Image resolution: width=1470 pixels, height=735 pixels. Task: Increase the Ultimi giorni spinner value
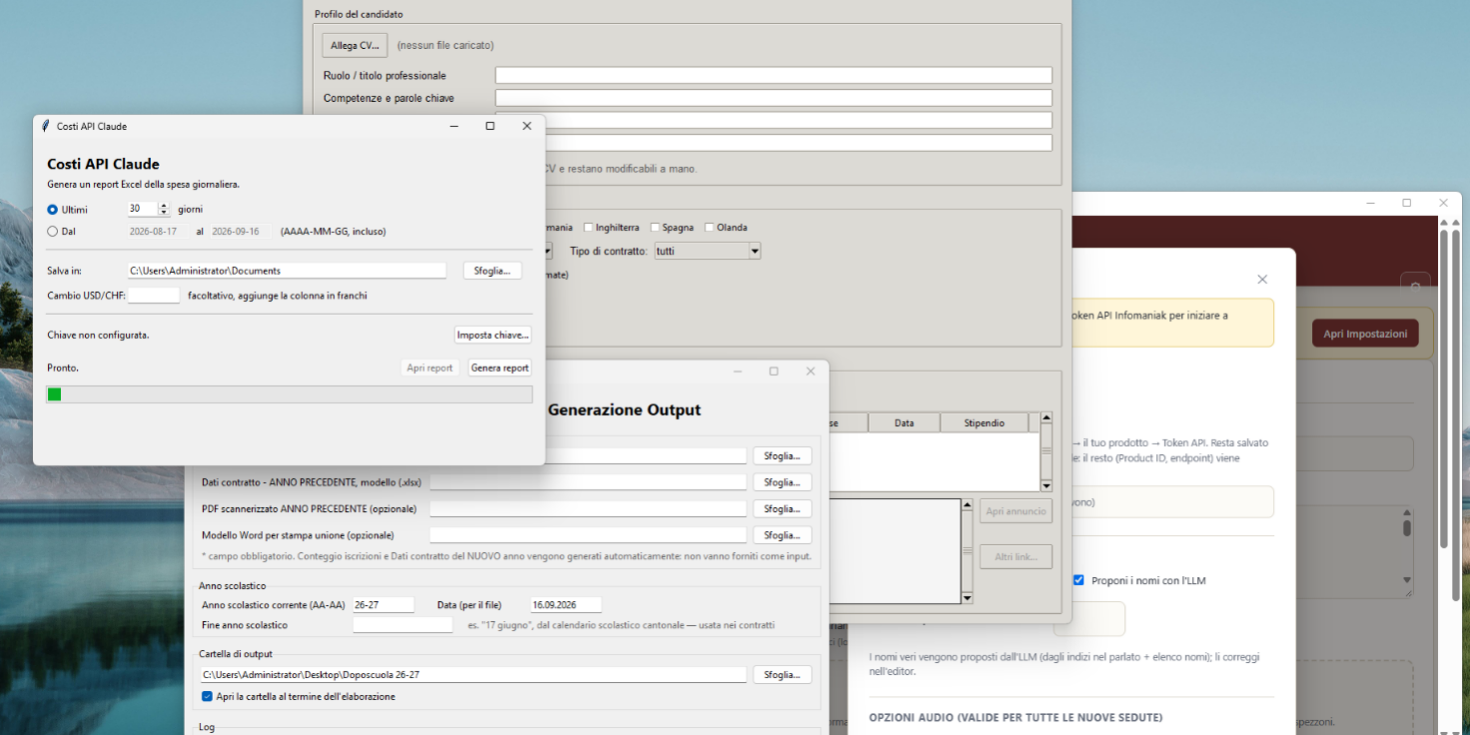tap(164, 206)
